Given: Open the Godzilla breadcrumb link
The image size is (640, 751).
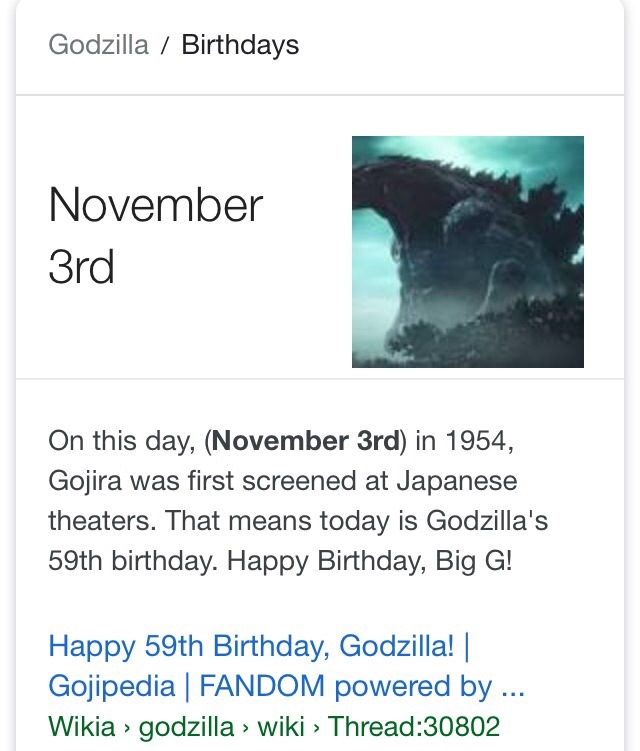Looking at the screenshot, I should pyautogui.click(x=98, y=45).
